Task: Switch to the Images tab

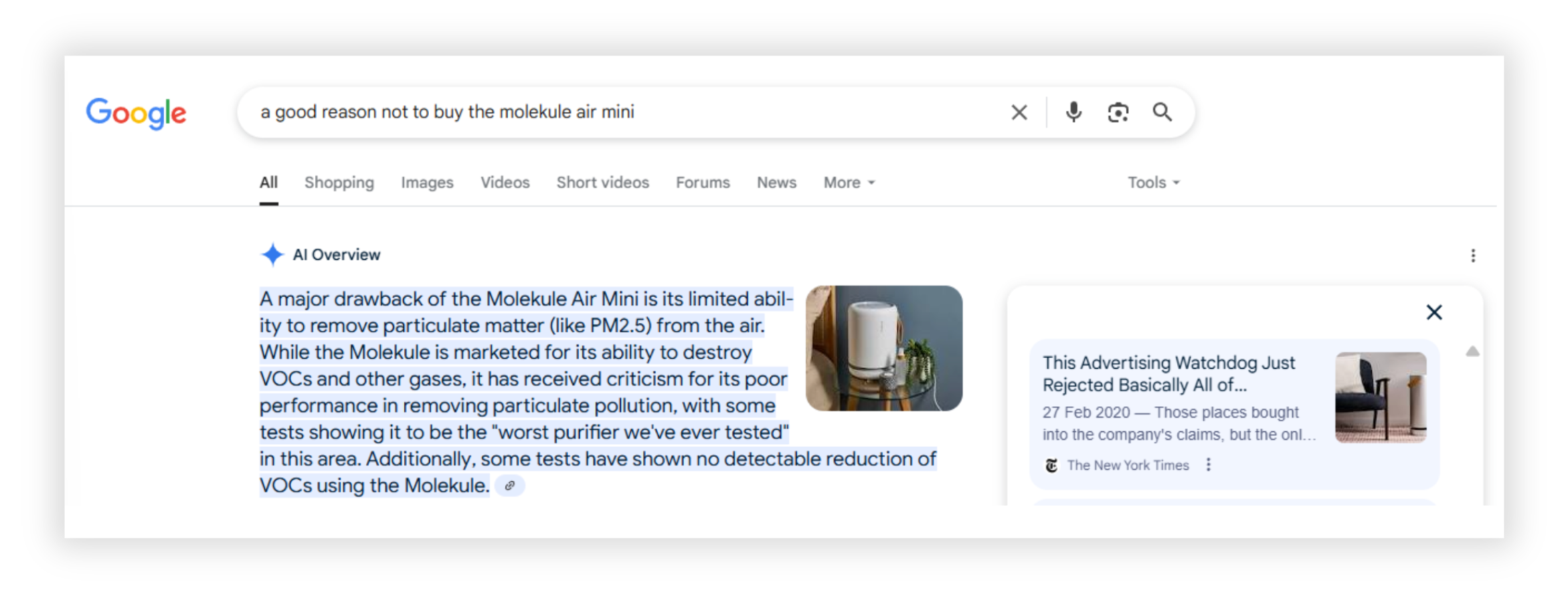Action: pyautogui.click(x=427, y=182)
